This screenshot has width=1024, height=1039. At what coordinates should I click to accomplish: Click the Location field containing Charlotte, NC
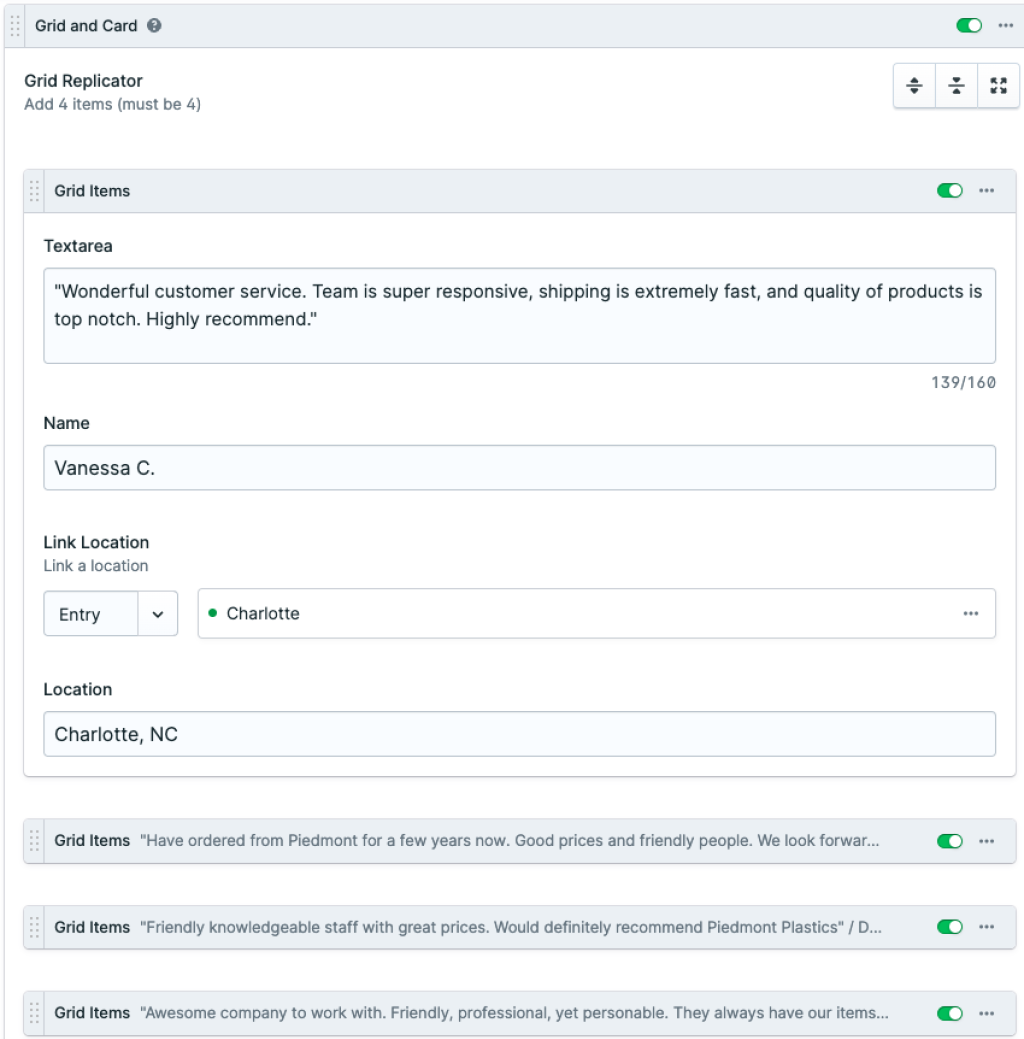pos(519,734)
